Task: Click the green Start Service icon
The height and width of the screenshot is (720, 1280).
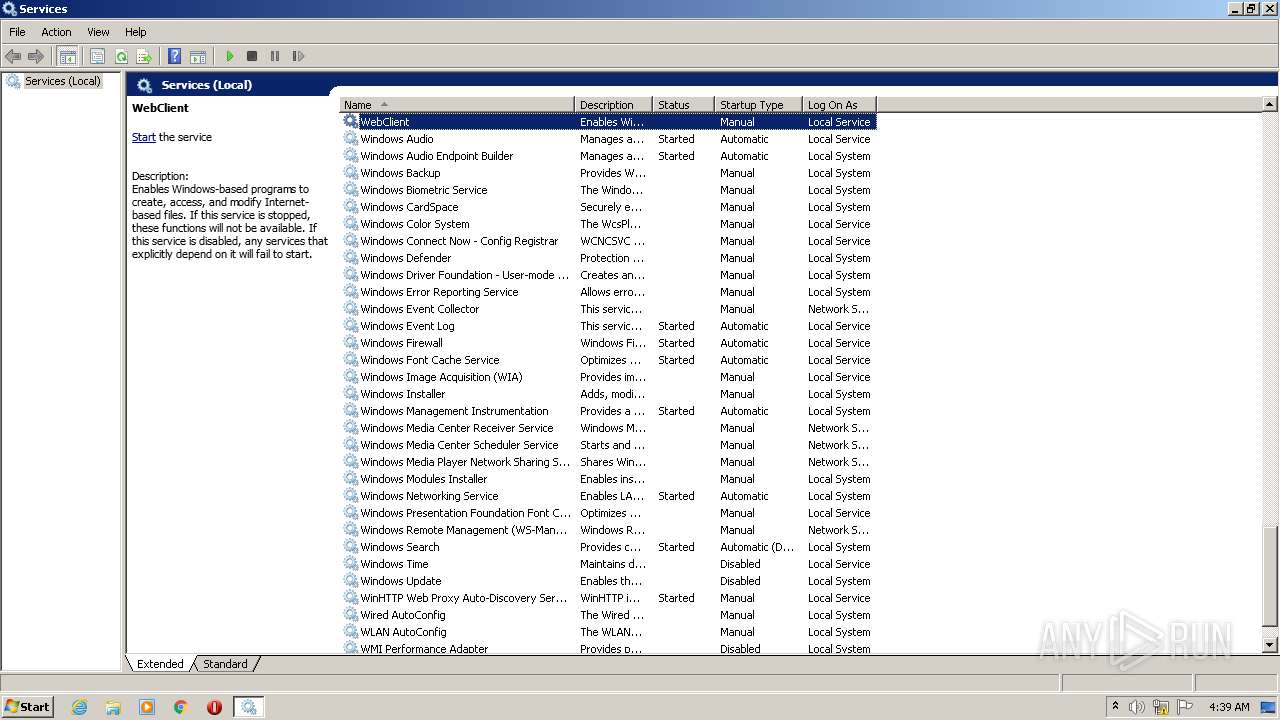Action: [230, 56]
